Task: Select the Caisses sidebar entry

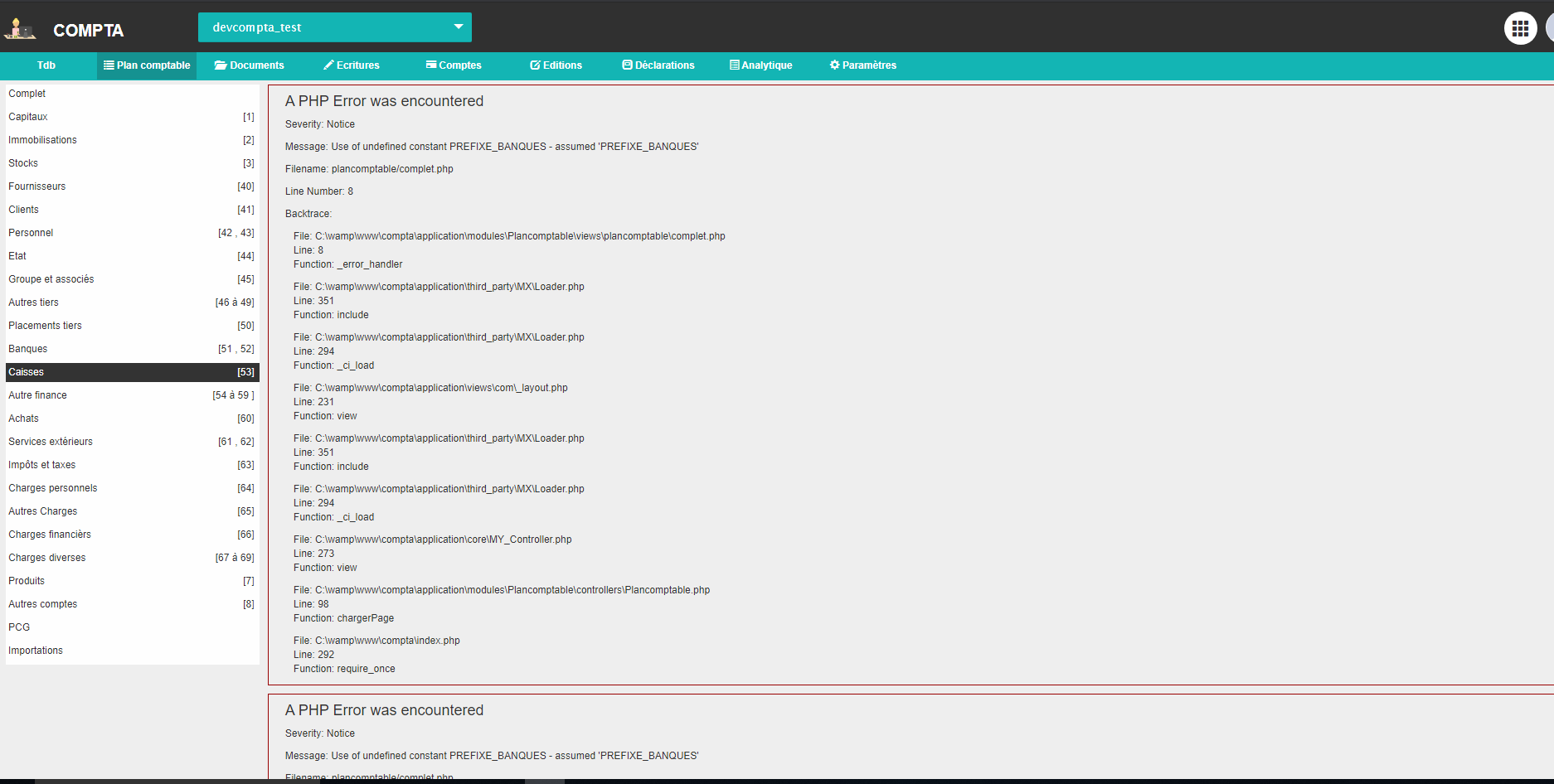Action: tap(27, 372)
